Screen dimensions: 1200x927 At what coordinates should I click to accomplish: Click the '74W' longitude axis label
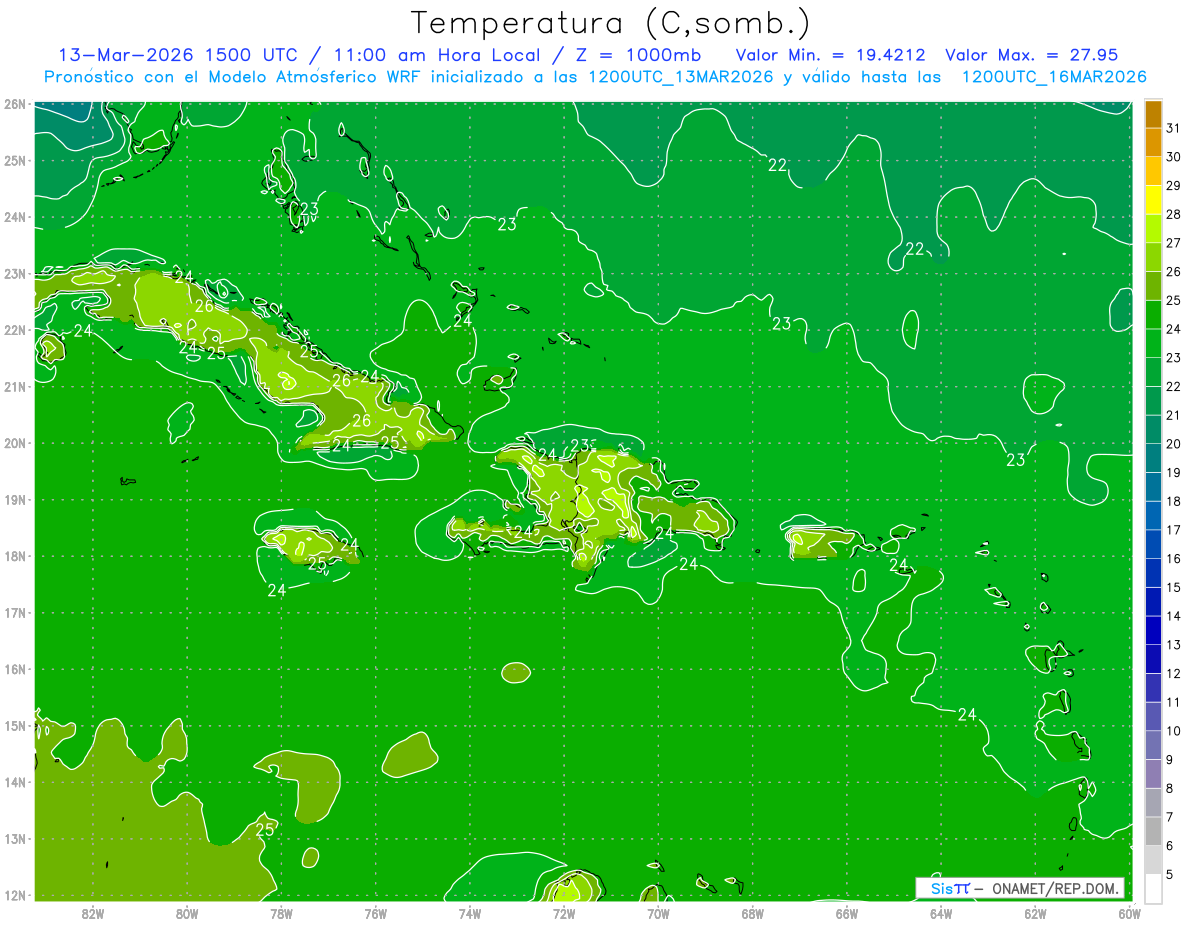click(x=469, y=913)
